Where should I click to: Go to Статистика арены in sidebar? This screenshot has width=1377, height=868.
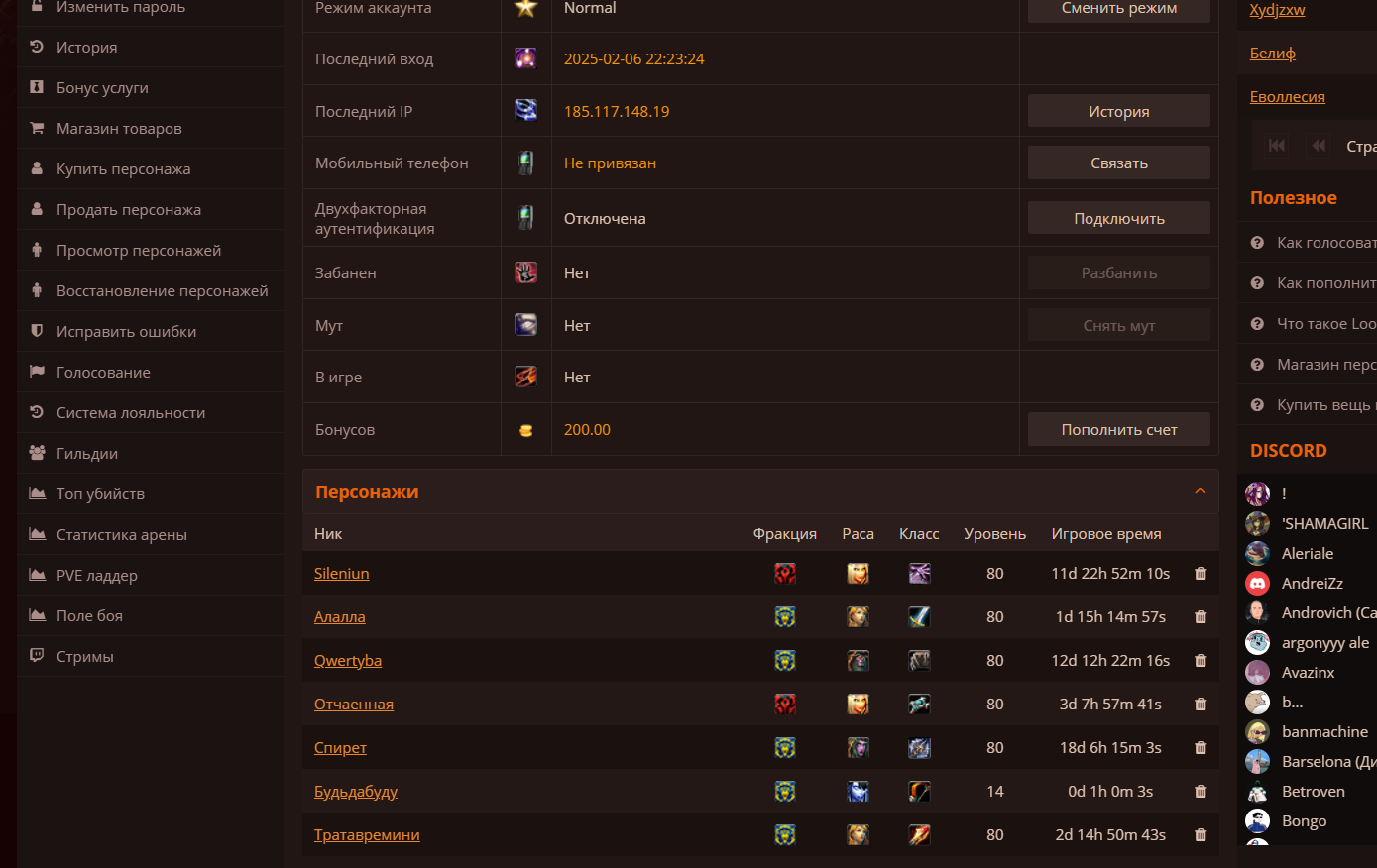click(121, 535)
